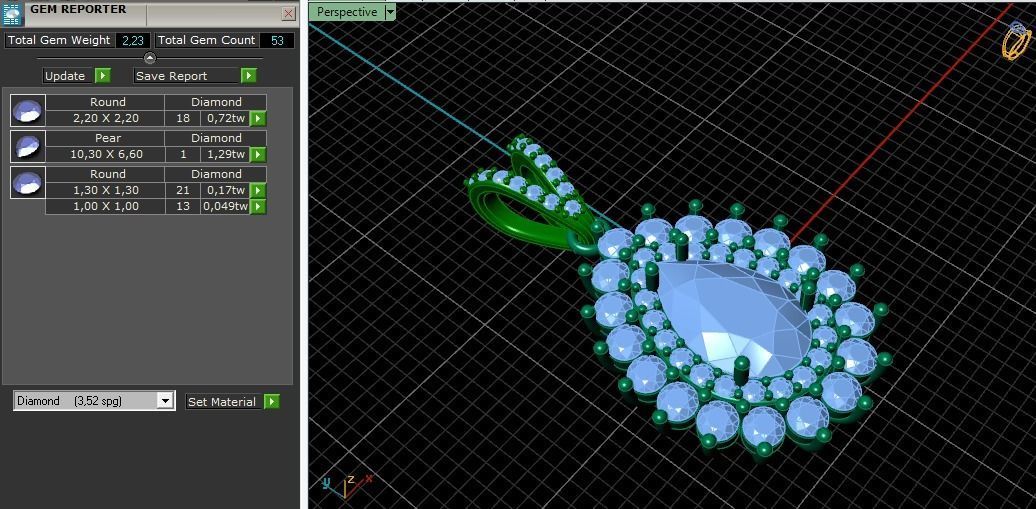Click the 2,20 X 2,20 size cell
The width and height of the screenshot is (1036, 509).
(105, 118)
